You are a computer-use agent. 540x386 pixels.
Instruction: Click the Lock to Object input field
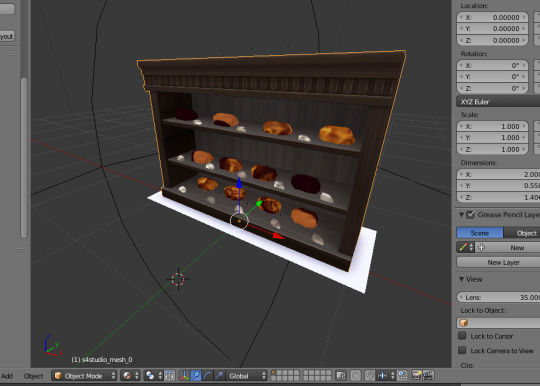point(498,323)
